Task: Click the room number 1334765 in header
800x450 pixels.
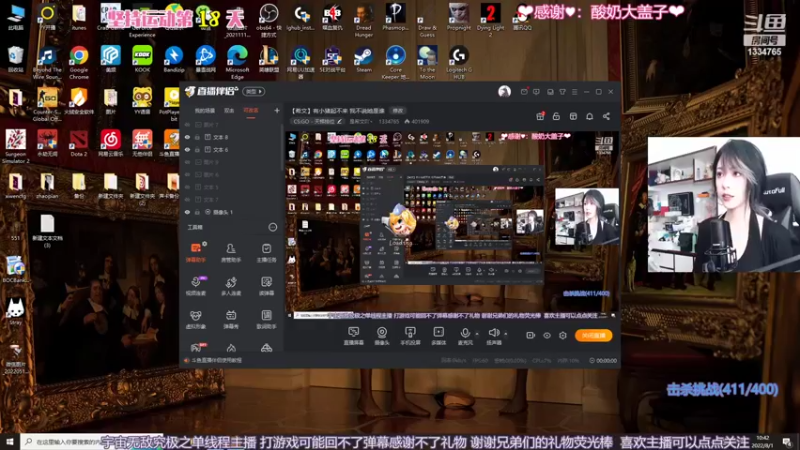Action: [389, 121]
